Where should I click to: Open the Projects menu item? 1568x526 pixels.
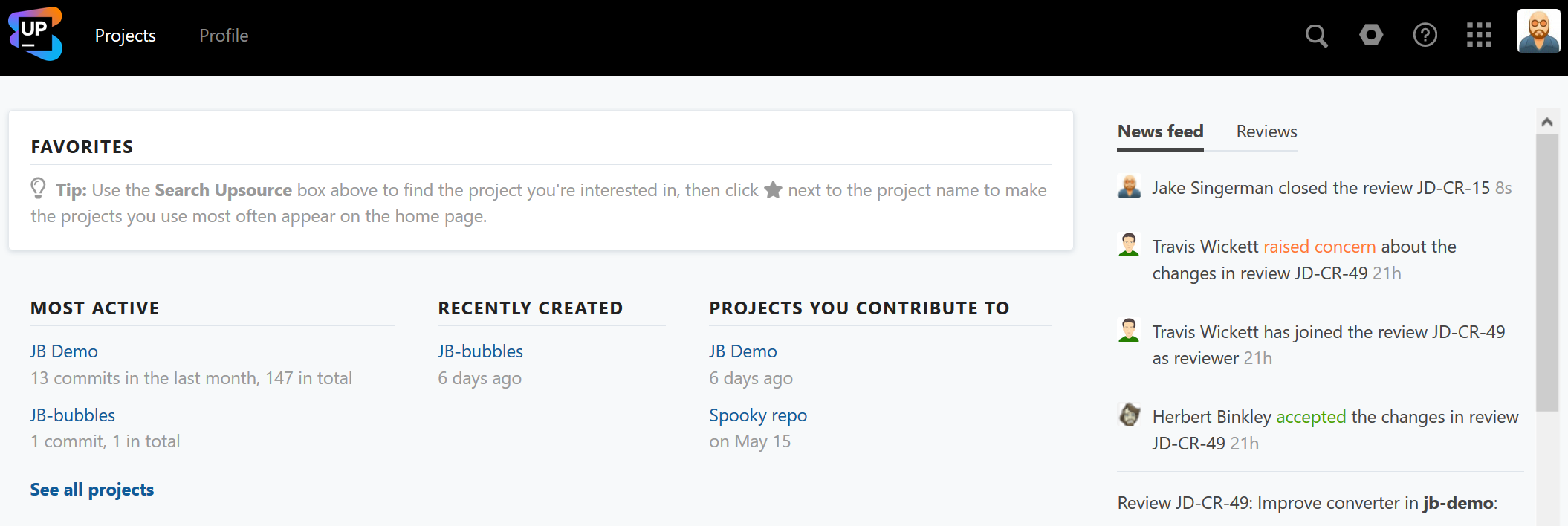[x=125, y=35]
